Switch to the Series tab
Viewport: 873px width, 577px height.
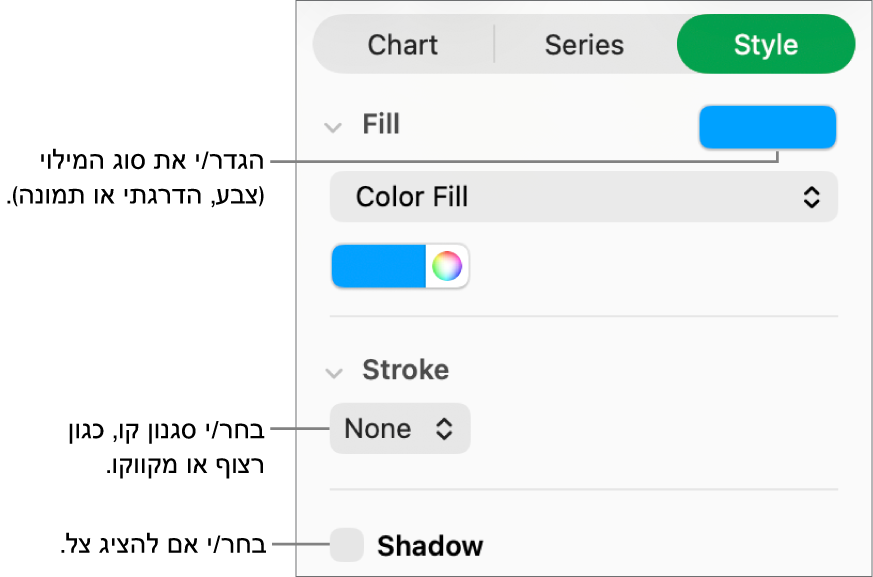(584, 45)
